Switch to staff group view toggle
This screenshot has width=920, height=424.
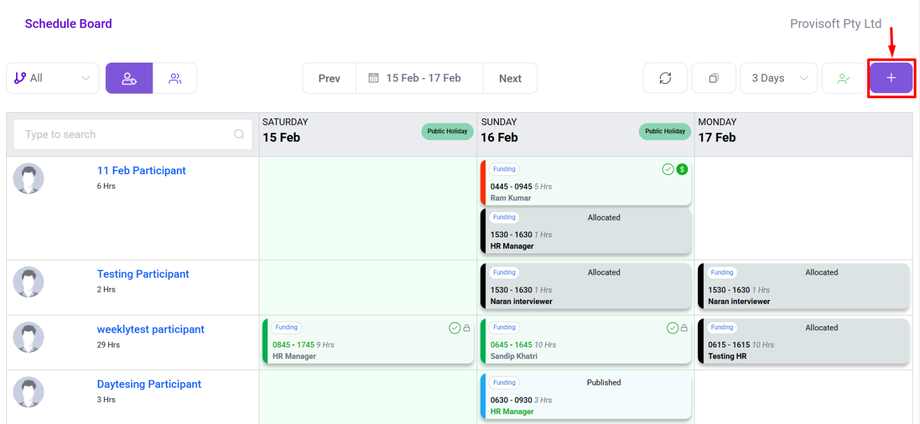pos(175,78)
